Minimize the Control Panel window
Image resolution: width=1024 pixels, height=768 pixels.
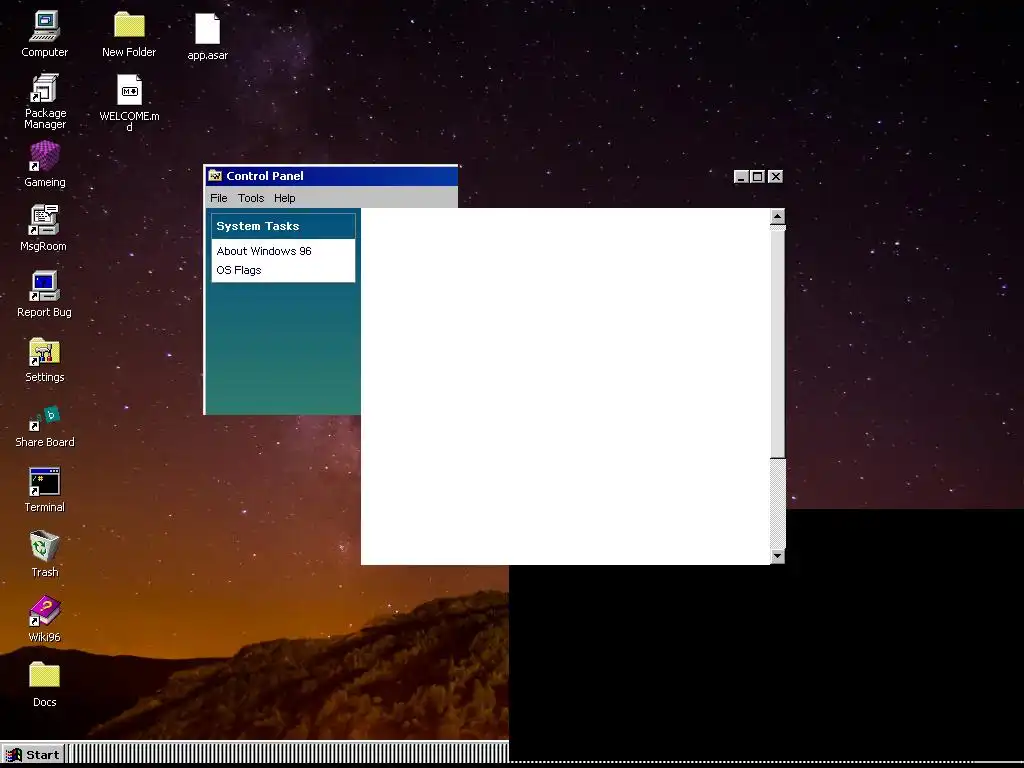pyautogui.click(x=741, y=176)
